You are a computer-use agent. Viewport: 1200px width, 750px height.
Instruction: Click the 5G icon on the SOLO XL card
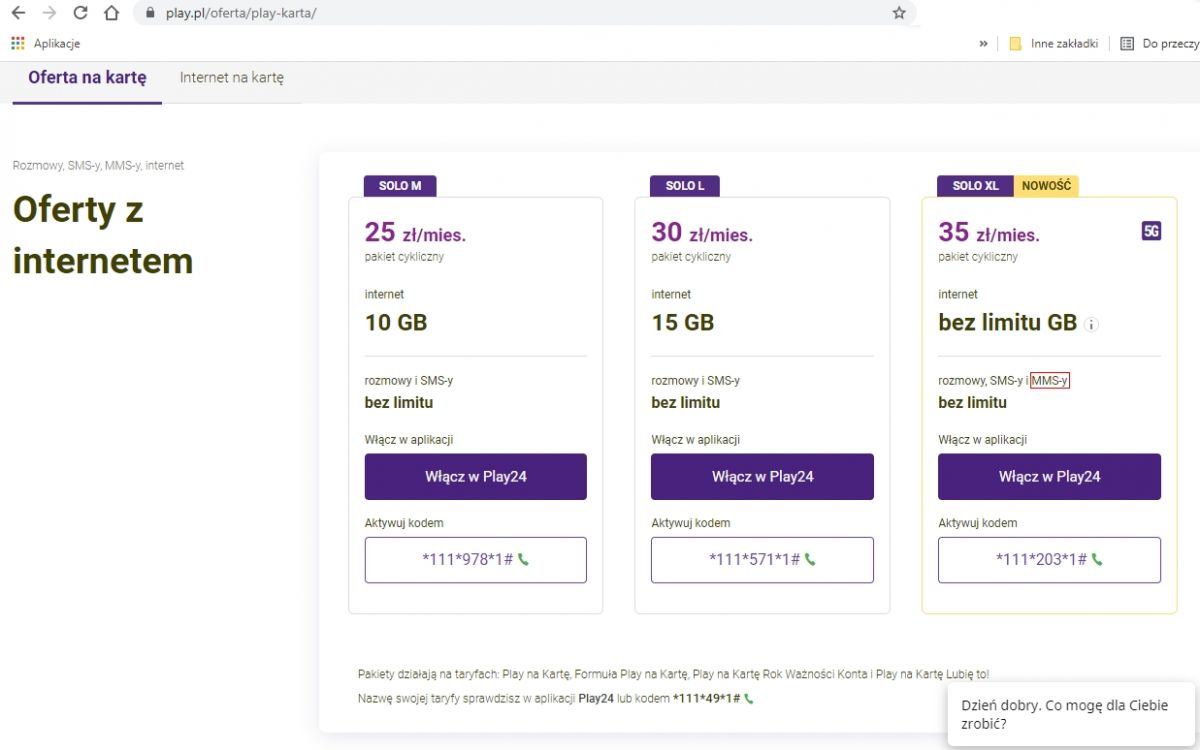coord(1151,232)
